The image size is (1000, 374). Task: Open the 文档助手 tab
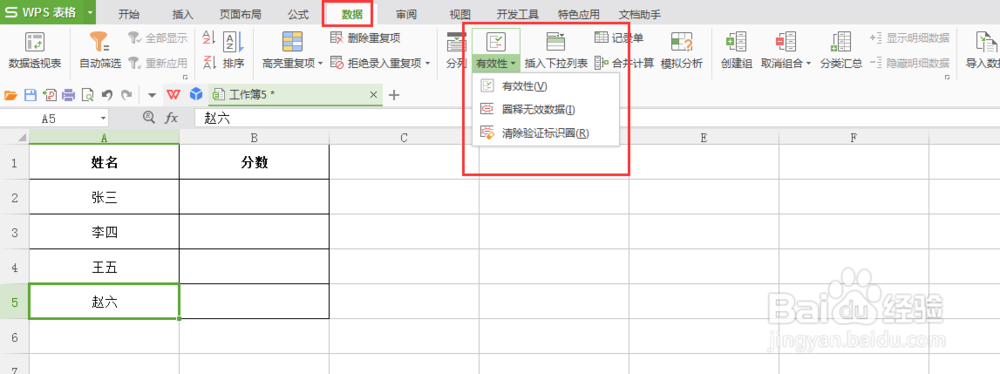click(640, 14)
